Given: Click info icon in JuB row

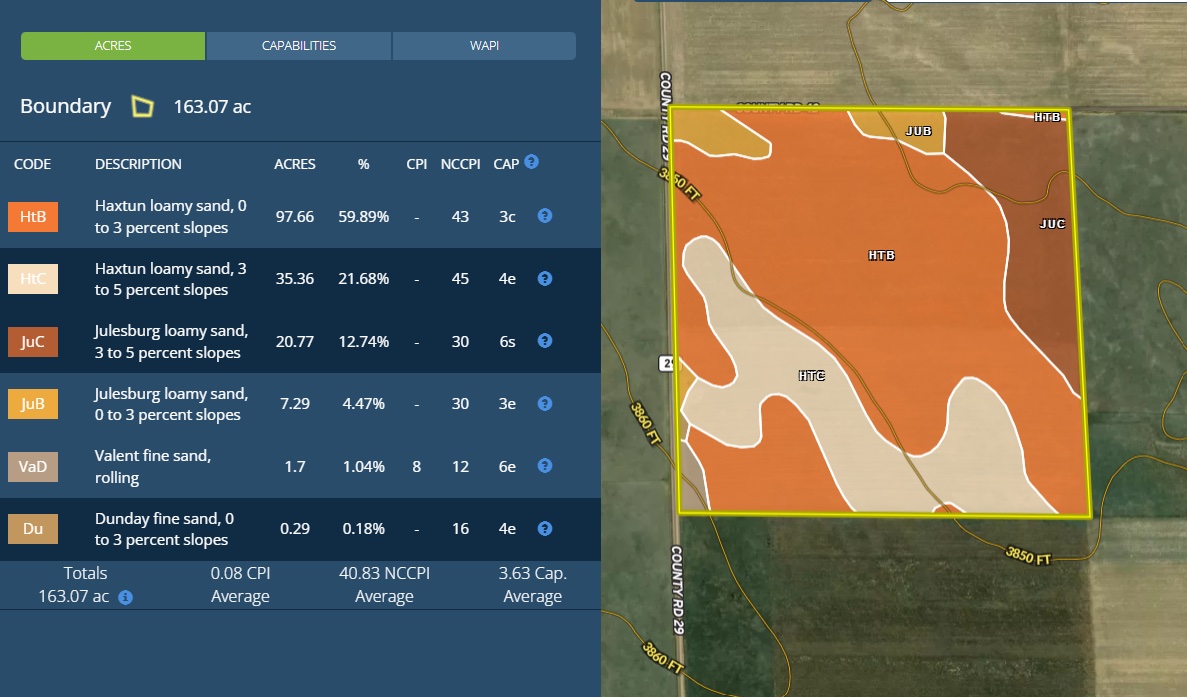Looking at the screenshot, I should [545, 404].
